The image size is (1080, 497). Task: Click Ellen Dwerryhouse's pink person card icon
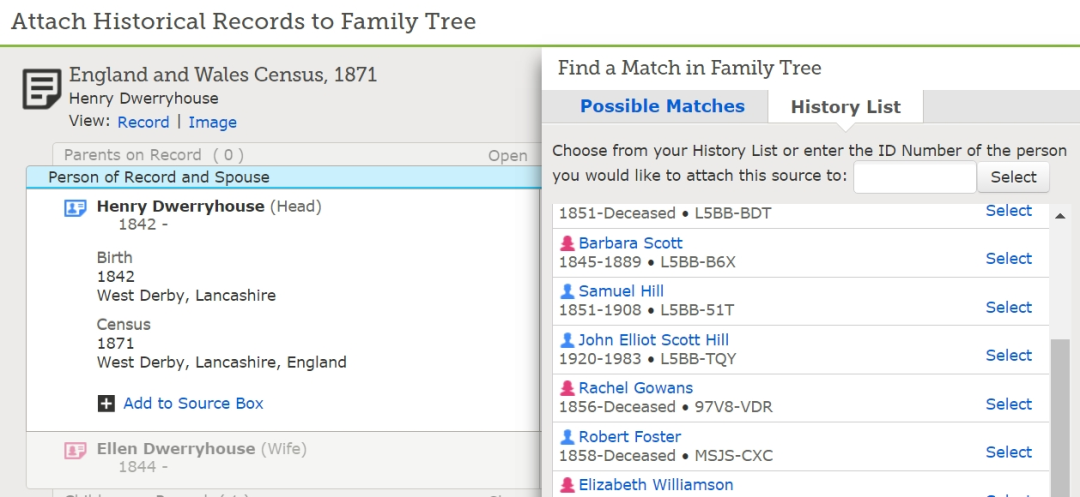[x=75, y=451]
